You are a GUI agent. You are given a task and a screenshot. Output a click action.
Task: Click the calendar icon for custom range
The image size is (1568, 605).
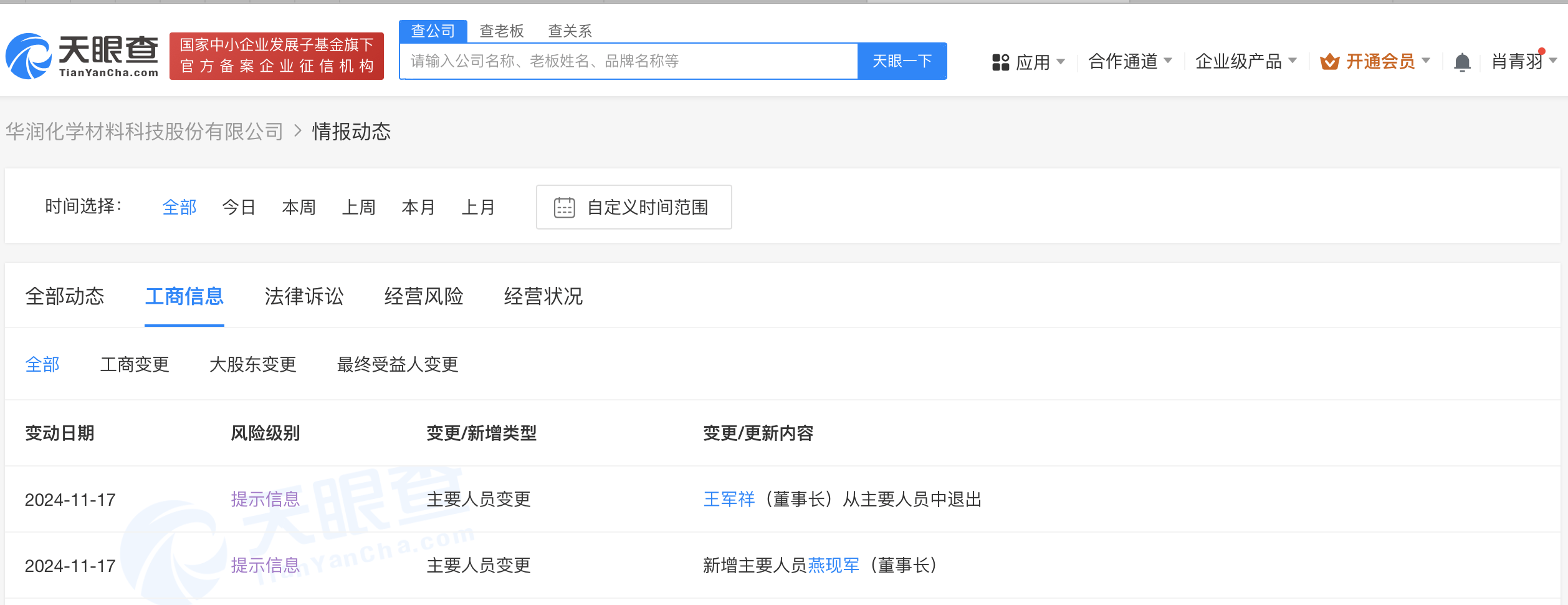click(565, 207)
